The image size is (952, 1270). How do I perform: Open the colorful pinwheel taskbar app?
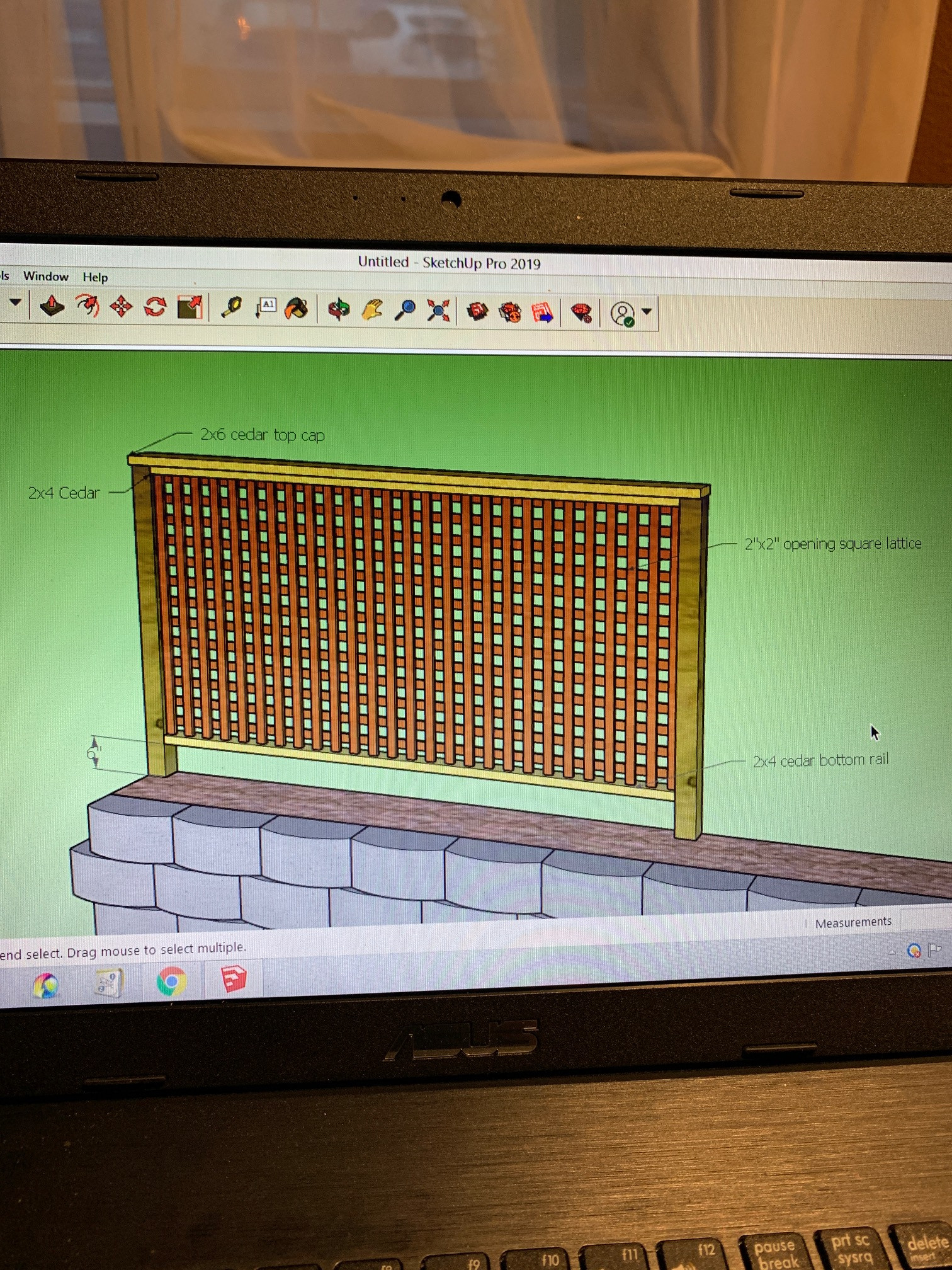46,986
